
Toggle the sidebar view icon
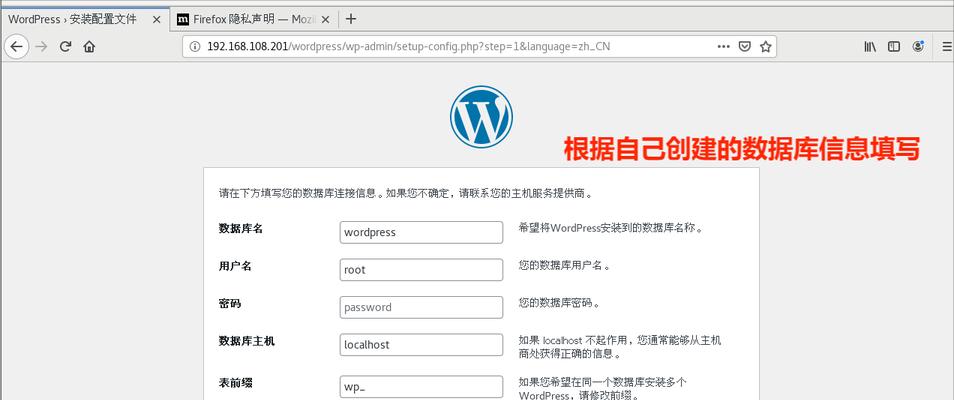894,46
